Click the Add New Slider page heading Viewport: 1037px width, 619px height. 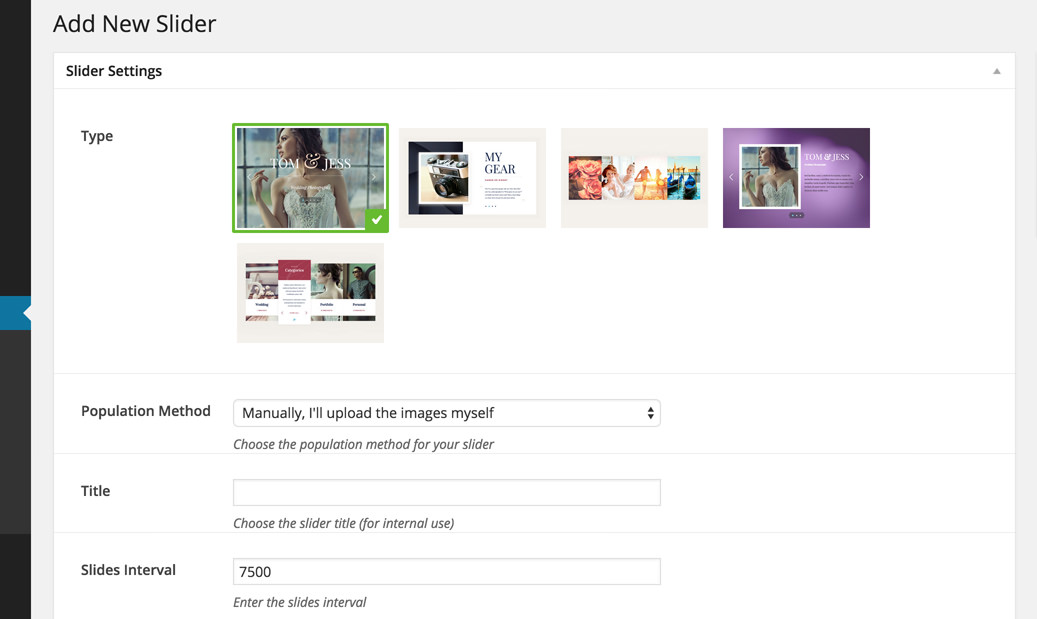tap(134, 24)
